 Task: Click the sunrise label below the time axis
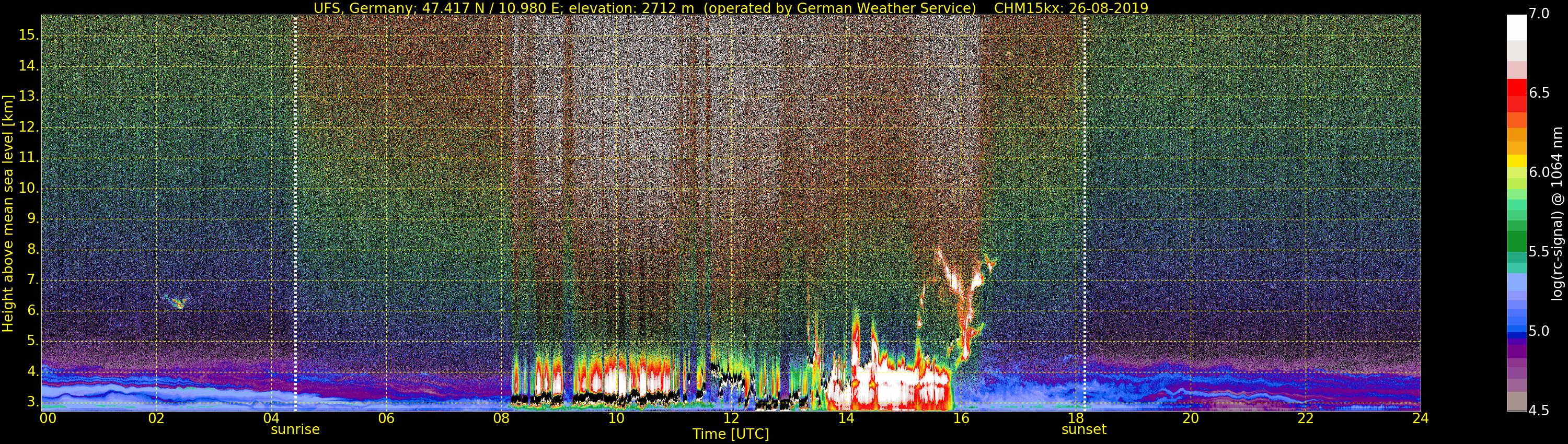(295, 429)
